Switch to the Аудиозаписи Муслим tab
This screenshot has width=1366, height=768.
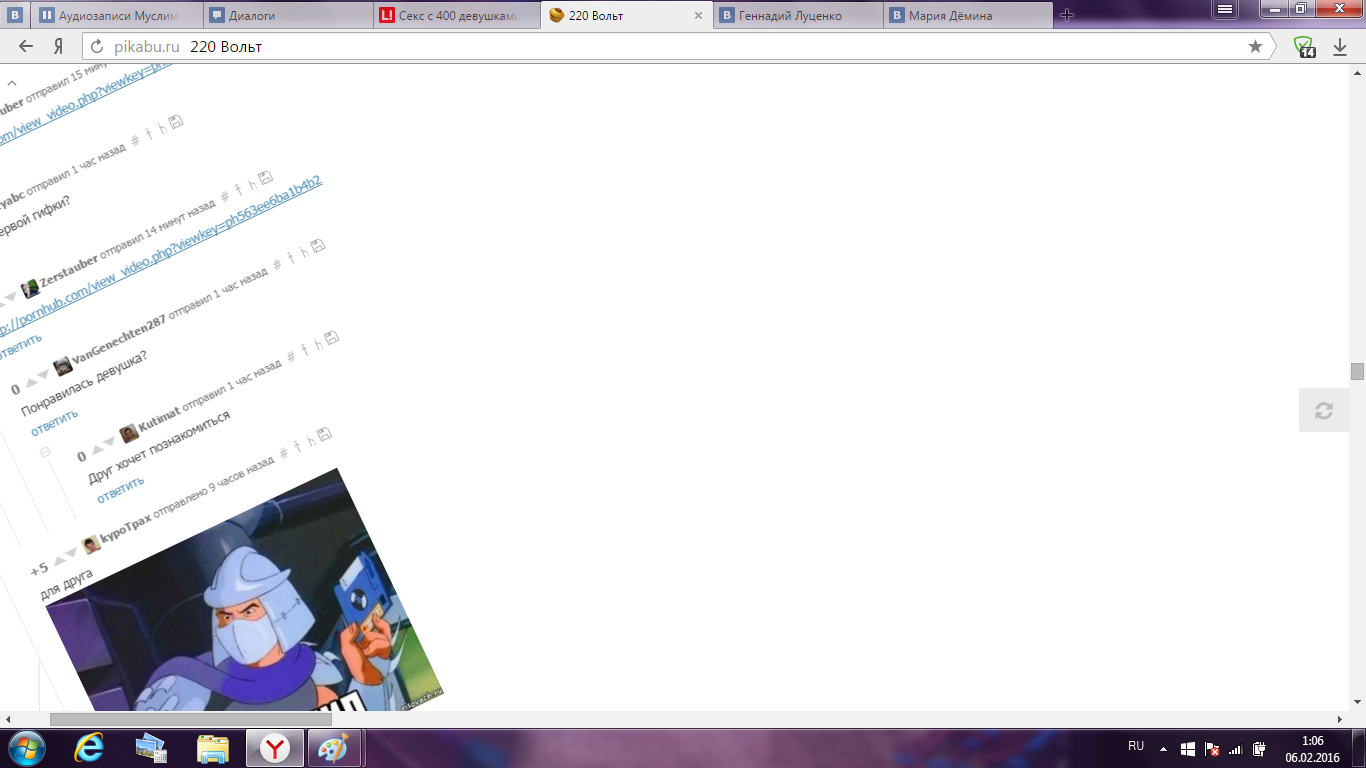point(118,15)
